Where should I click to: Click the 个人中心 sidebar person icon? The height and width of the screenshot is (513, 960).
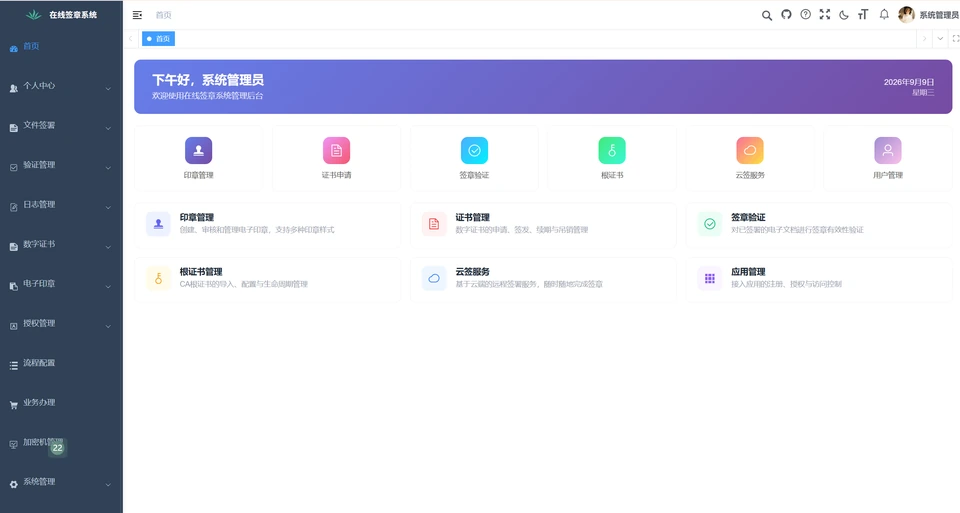tap(13, 88)
